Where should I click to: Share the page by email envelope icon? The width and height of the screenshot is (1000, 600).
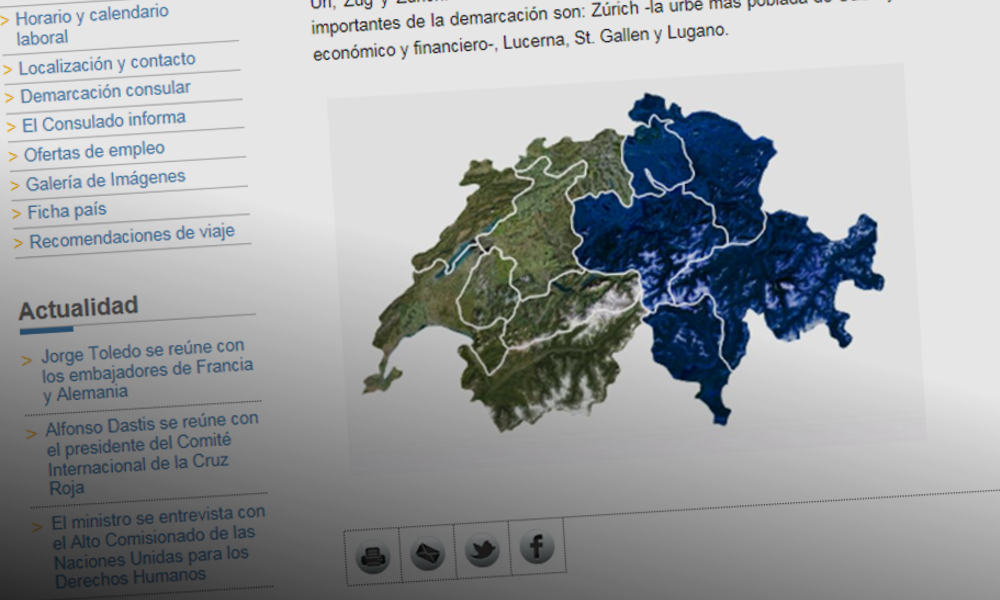pyautogui.click(x=427, y=552)
